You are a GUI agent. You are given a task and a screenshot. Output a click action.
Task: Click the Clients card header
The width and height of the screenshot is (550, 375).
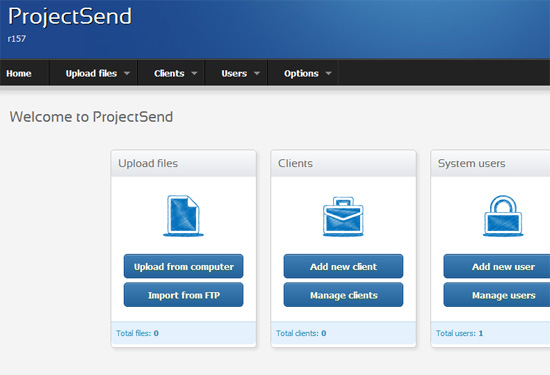click(x=343, y=163)
